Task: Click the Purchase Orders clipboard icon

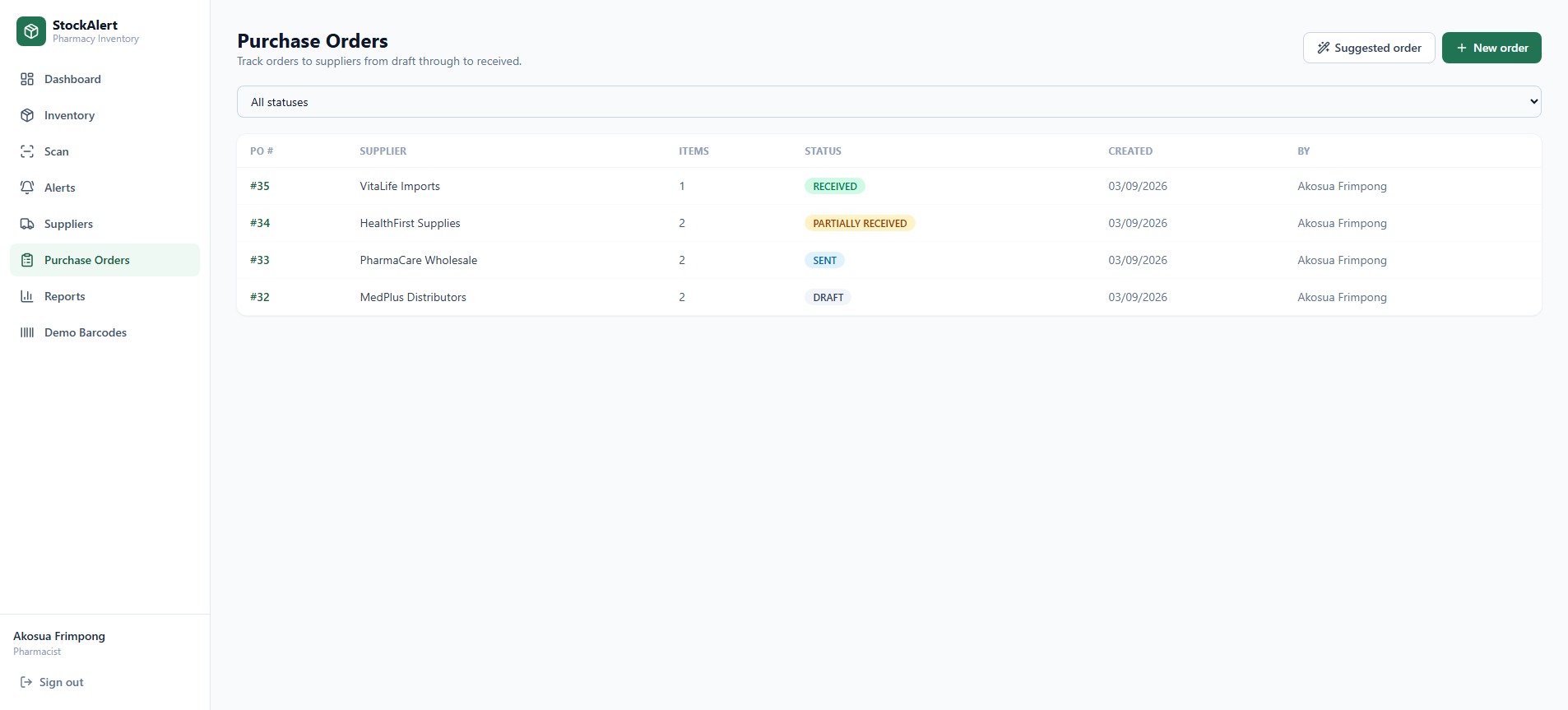Action: [27, 260]
